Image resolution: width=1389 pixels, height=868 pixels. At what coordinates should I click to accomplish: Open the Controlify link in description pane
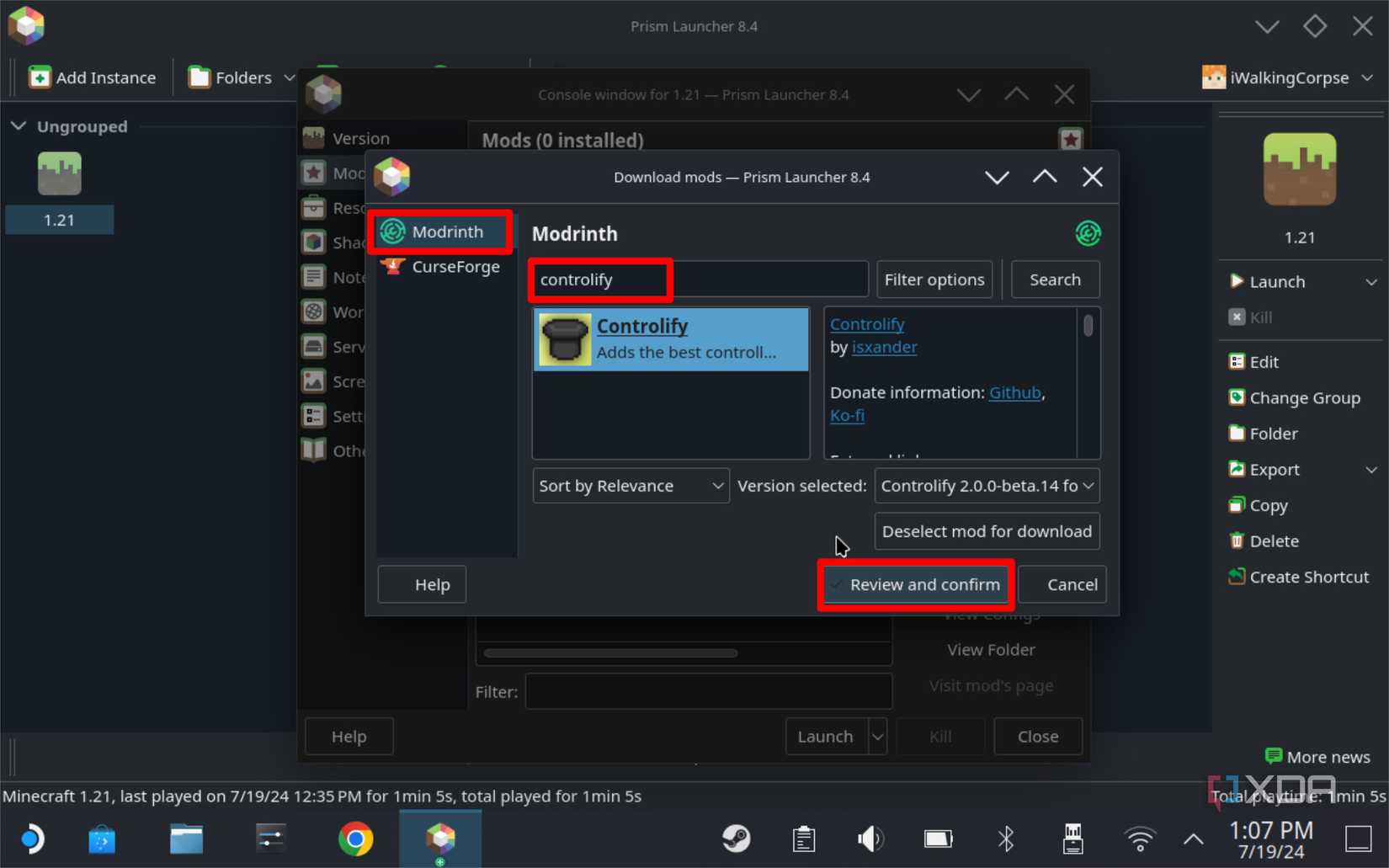867,324
